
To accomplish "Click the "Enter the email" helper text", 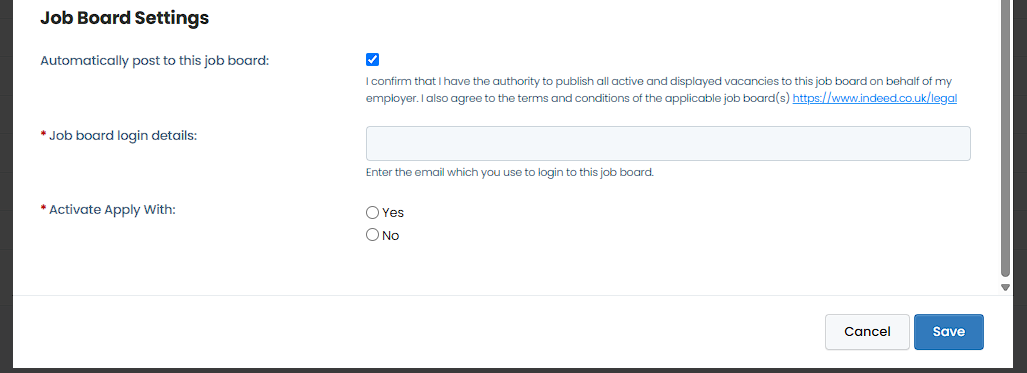I will click(x=510, y=173).
